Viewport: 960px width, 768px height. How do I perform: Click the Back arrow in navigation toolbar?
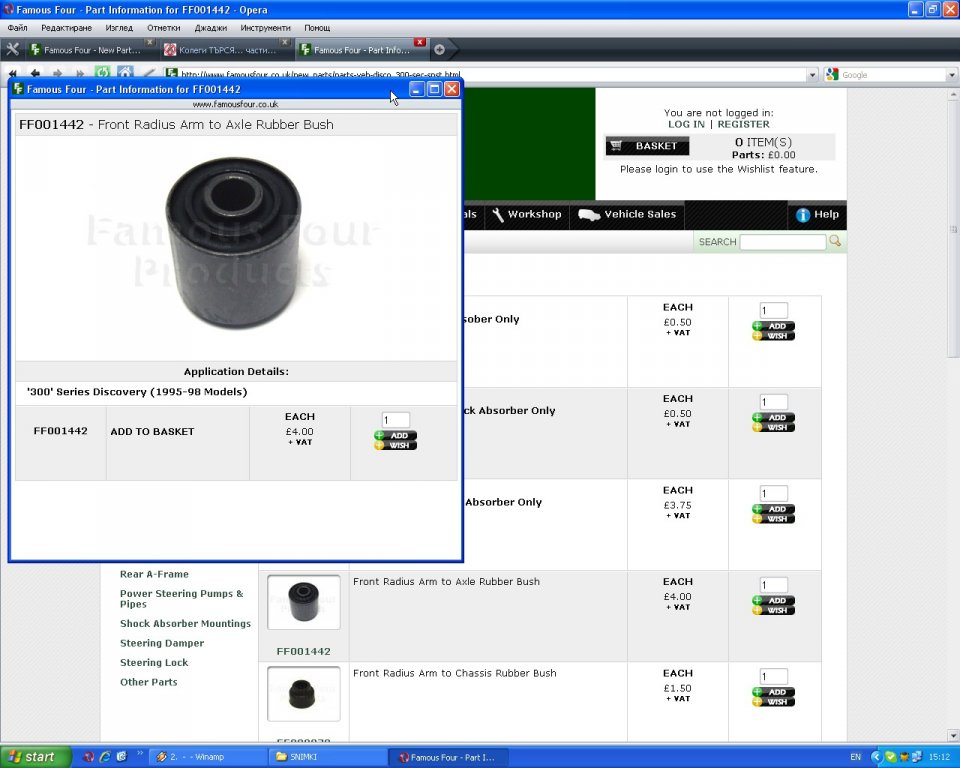35,73
